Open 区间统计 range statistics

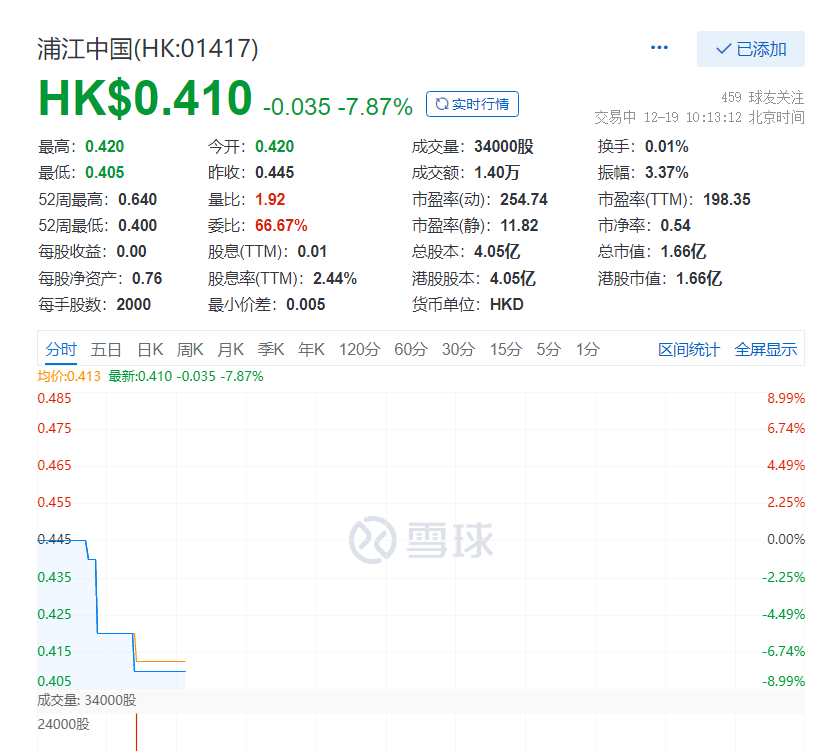688,349
